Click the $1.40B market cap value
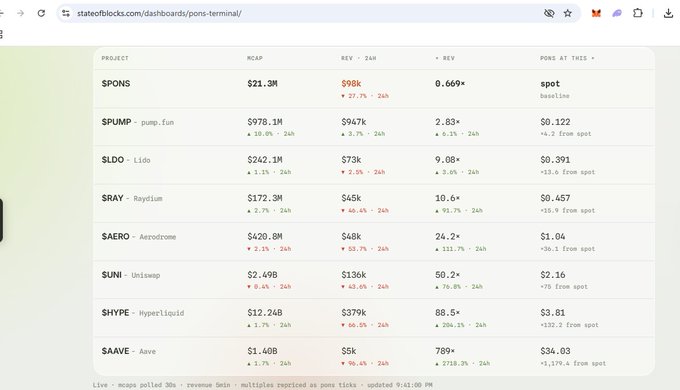This screenshot has width=680, height=390. coord(262,351)
